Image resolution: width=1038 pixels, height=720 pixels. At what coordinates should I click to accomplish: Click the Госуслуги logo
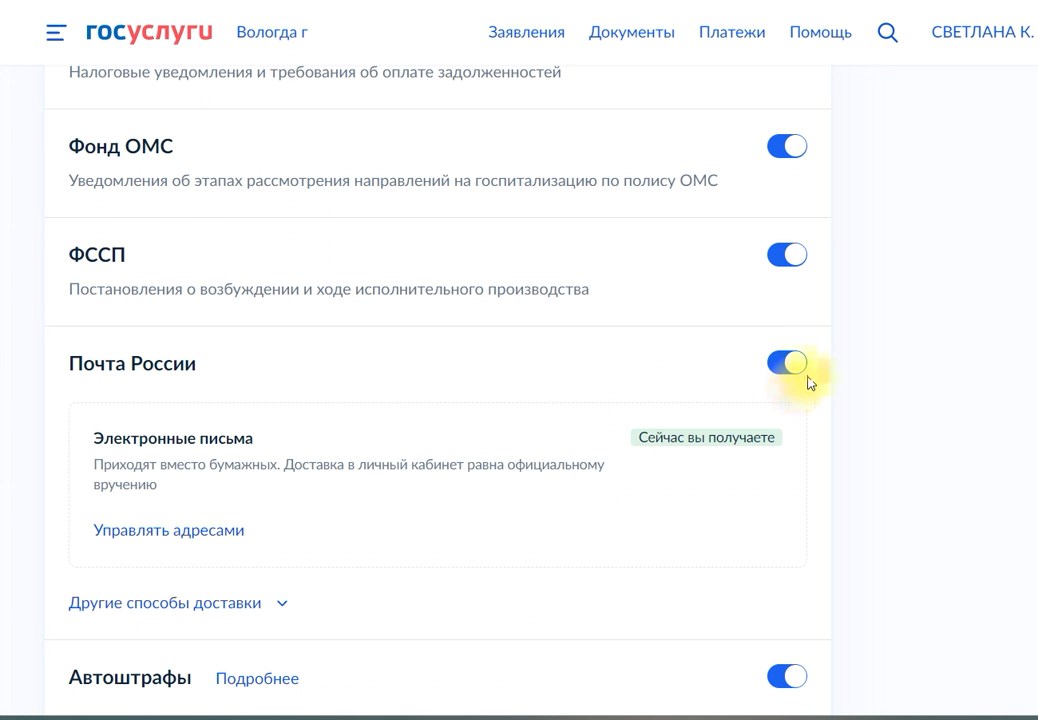(x=149, y=32)
